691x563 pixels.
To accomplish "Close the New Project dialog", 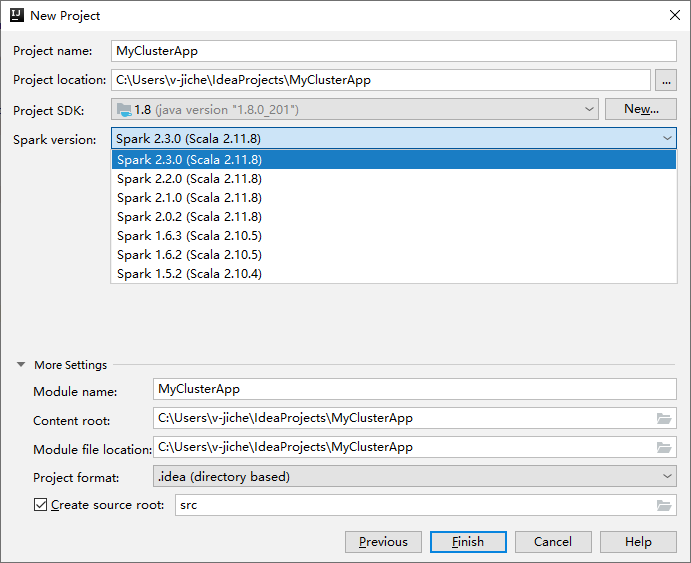I will (x=674, y=15).
